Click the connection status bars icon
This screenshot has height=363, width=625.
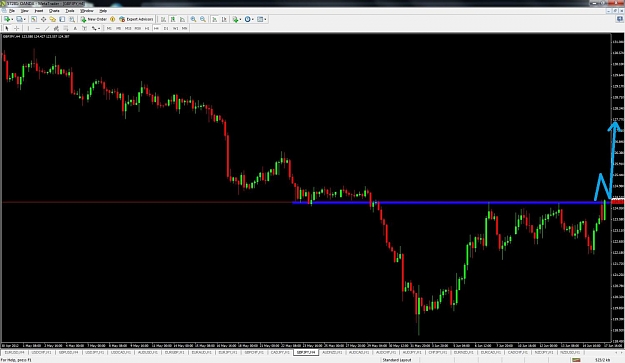[576, 360]
